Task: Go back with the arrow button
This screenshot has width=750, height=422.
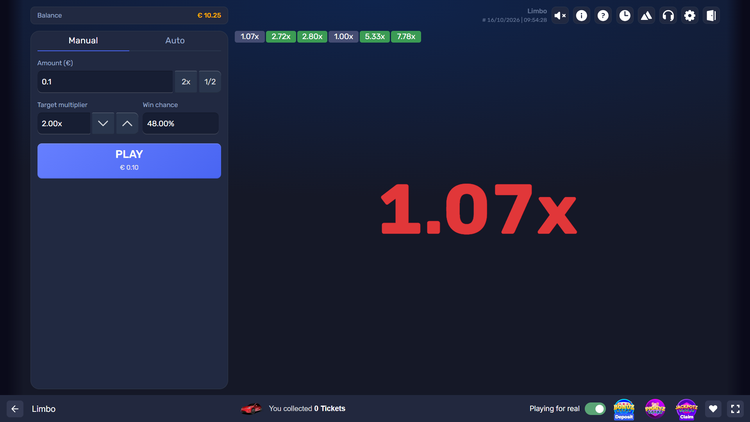Action: click(15, 409)
